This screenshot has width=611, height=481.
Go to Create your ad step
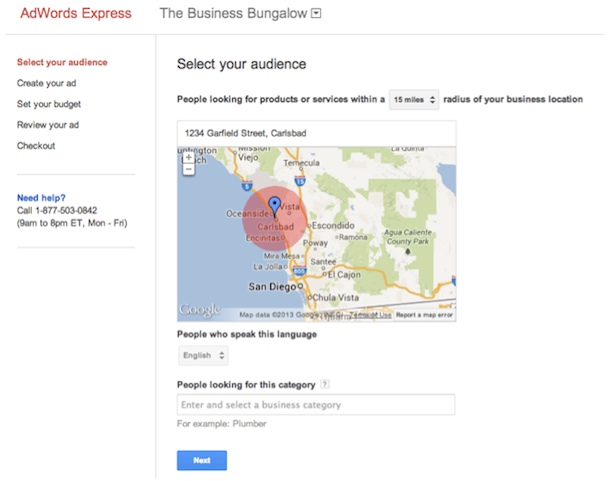[x=46, y=83]
